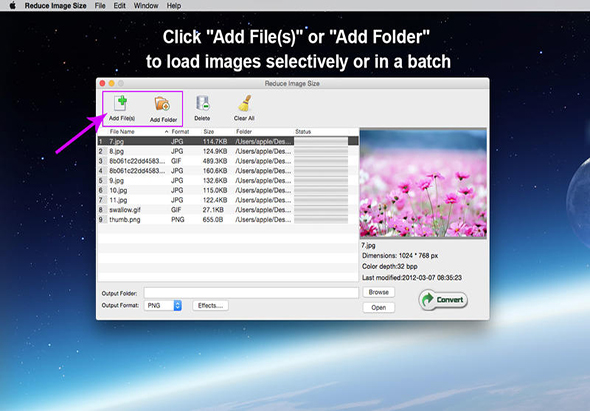Open the Edit menu
Image resolution: width=590 pixels, height=411 pixels.
[x=120, y=6]
